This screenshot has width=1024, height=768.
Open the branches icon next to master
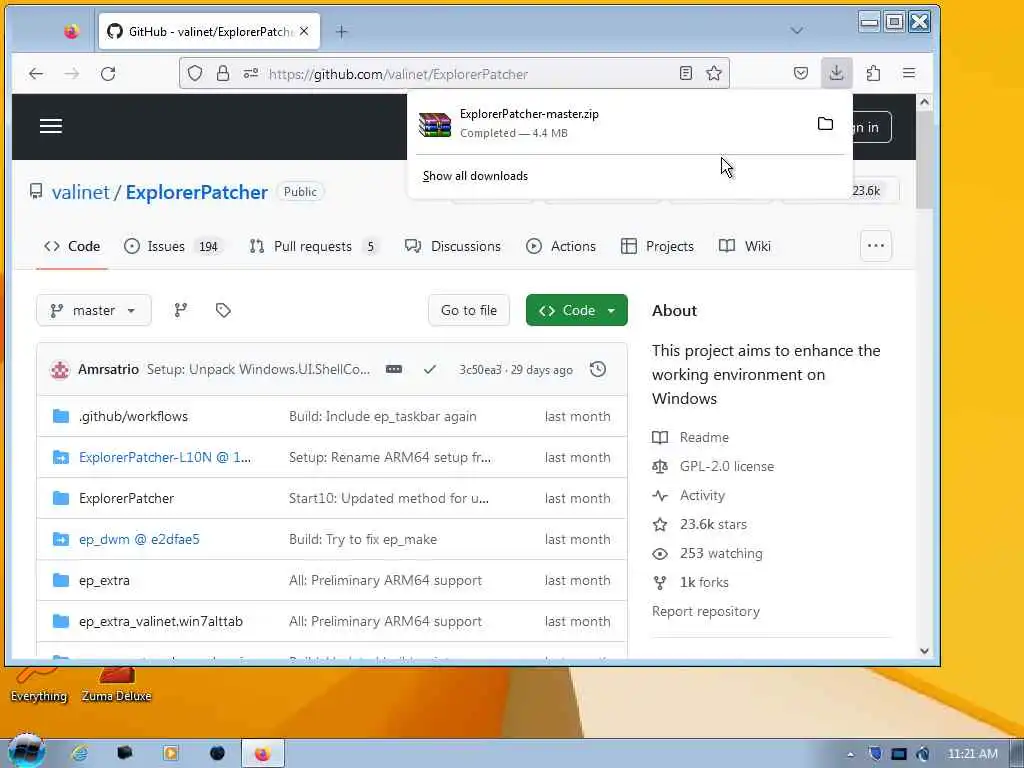point(181,310)
